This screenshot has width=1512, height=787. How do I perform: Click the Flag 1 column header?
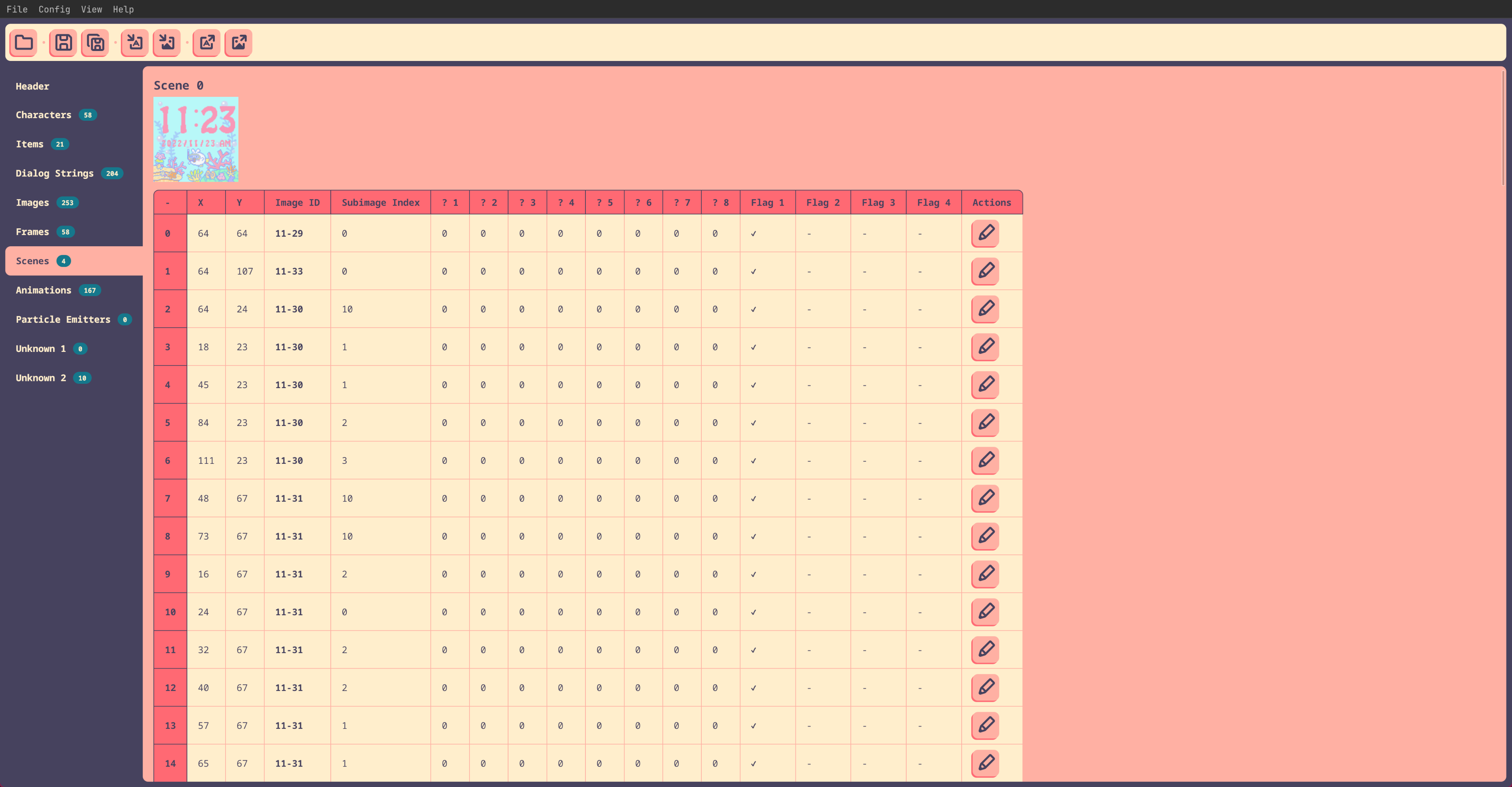[x=767, y=202]
